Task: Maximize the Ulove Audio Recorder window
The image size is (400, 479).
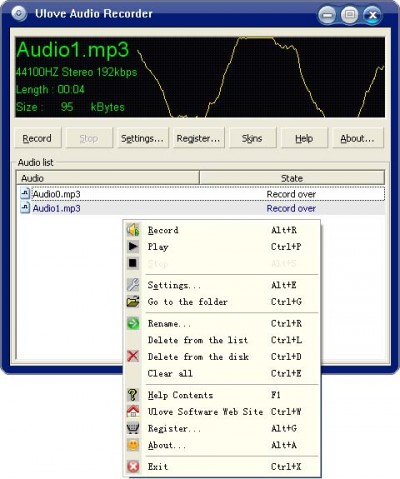Action: (x=350, y=14)
